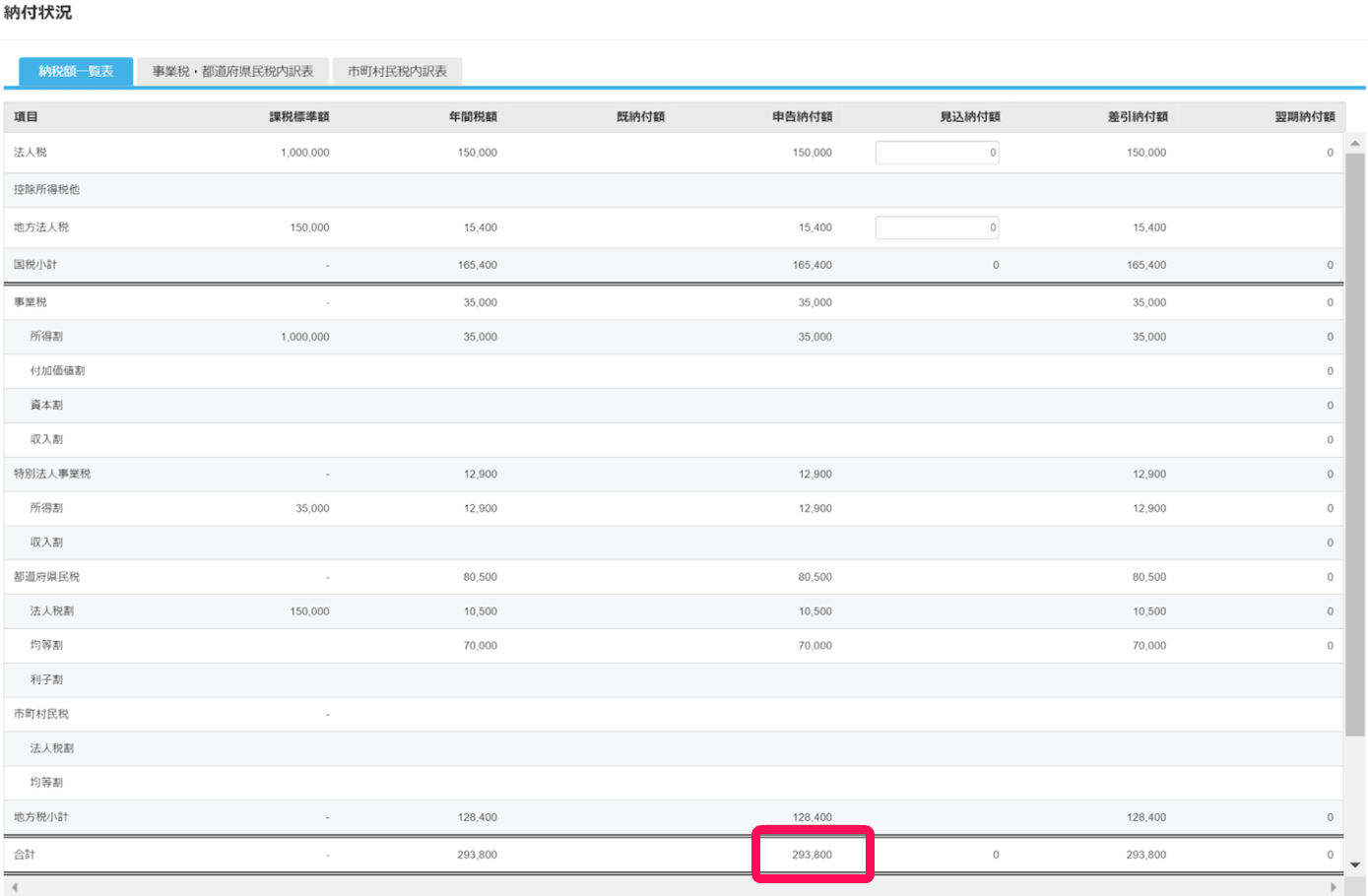Click the 翌期納付額 column header
The image size is (1368, 896).
pos(1304,117)
